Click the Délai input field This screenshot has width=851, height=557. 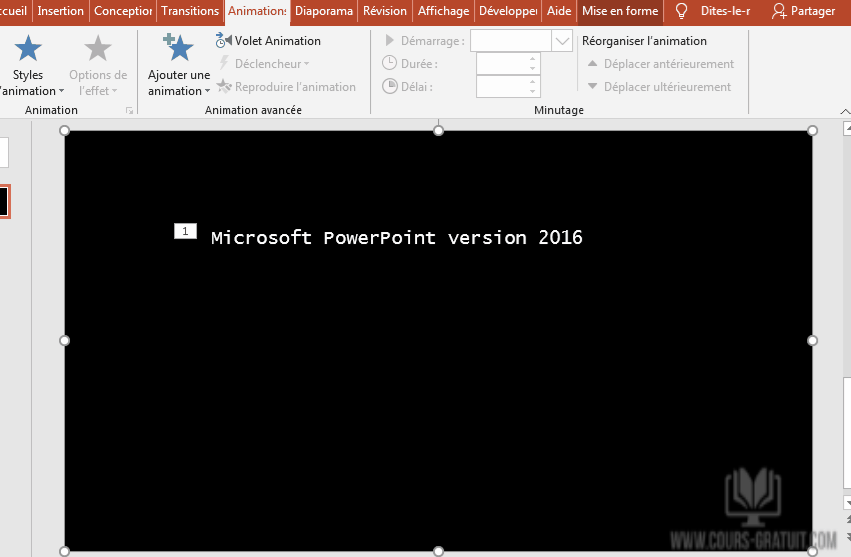501,87
